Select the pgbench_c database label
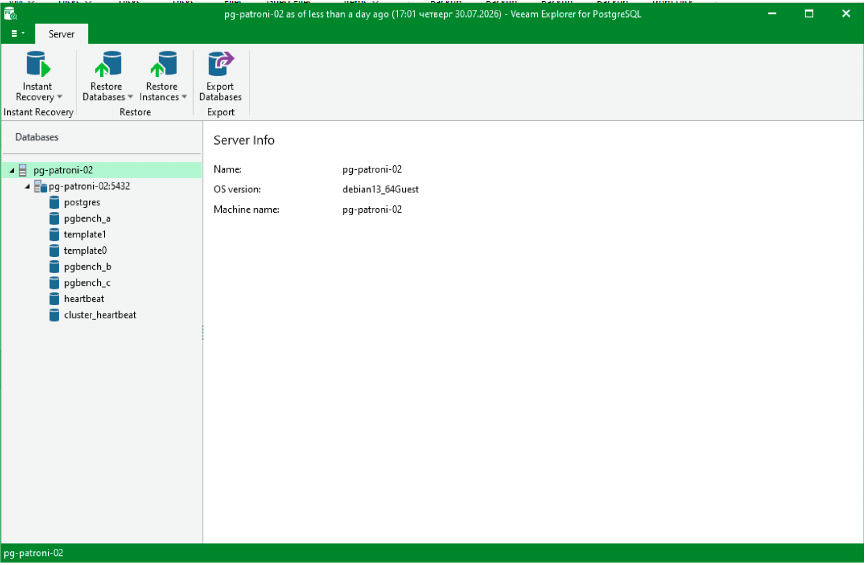The image size is (865, 565). (x=87, y=282)
